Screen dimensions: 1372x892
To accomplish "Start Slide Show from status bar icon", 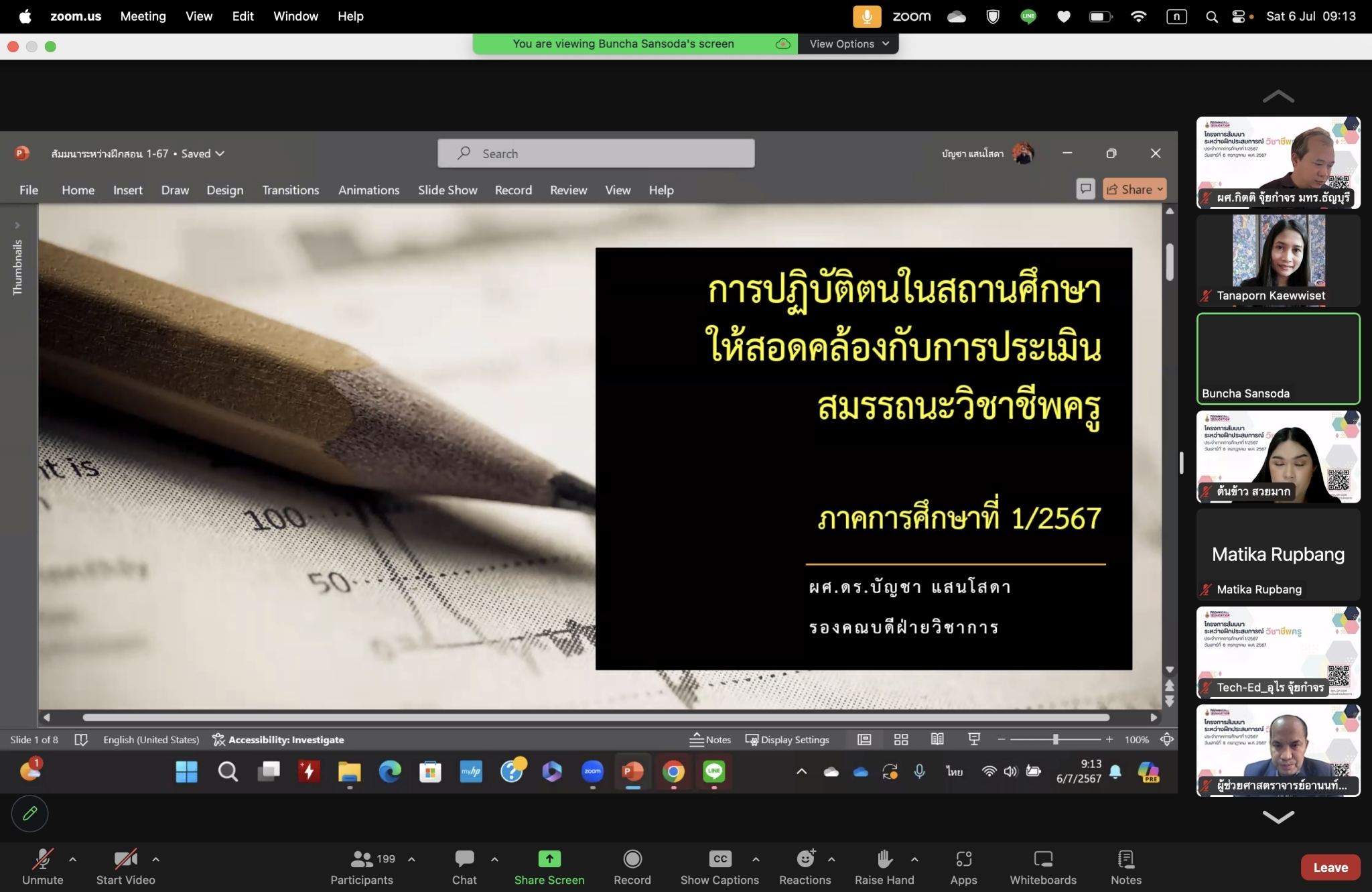I will pos(974,739).
